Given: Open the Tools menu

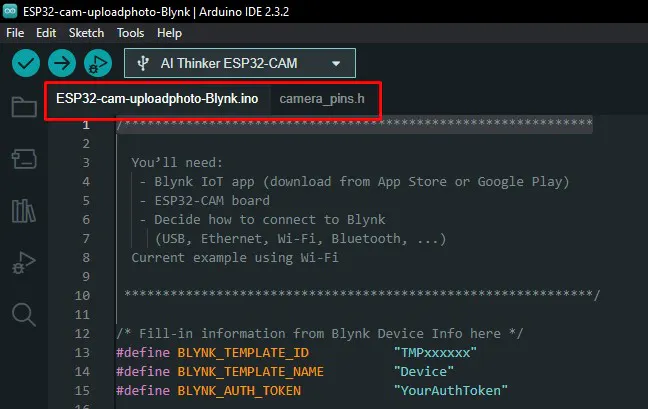Looking at the screenshot, I should click(x=131, y=33).
